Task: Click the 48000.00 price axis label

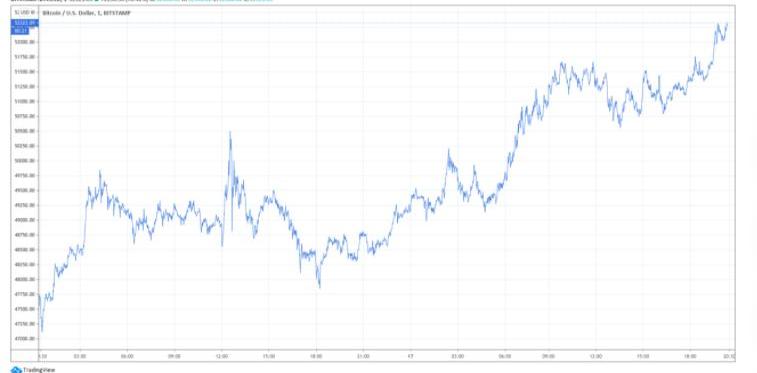Action: pos(24,279)
